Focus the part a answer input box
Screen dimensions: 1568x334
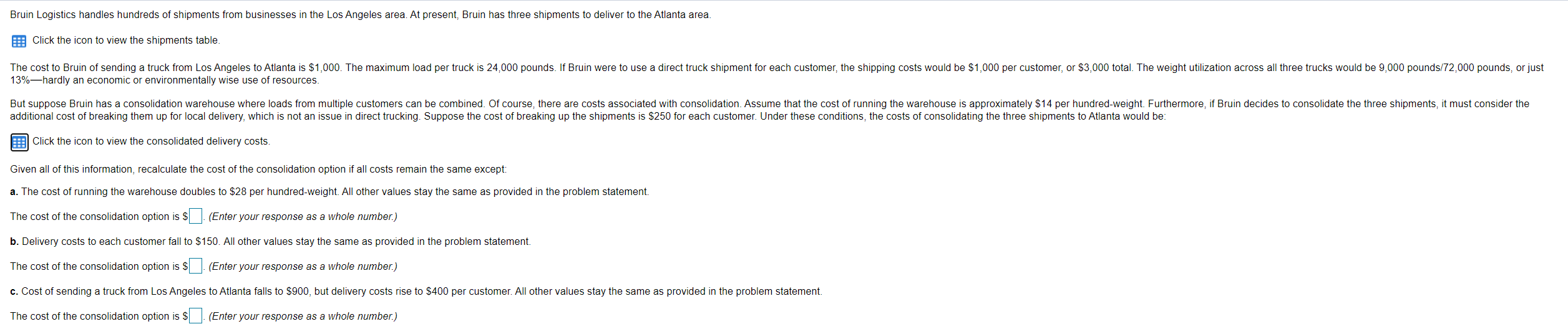(195, 216)
